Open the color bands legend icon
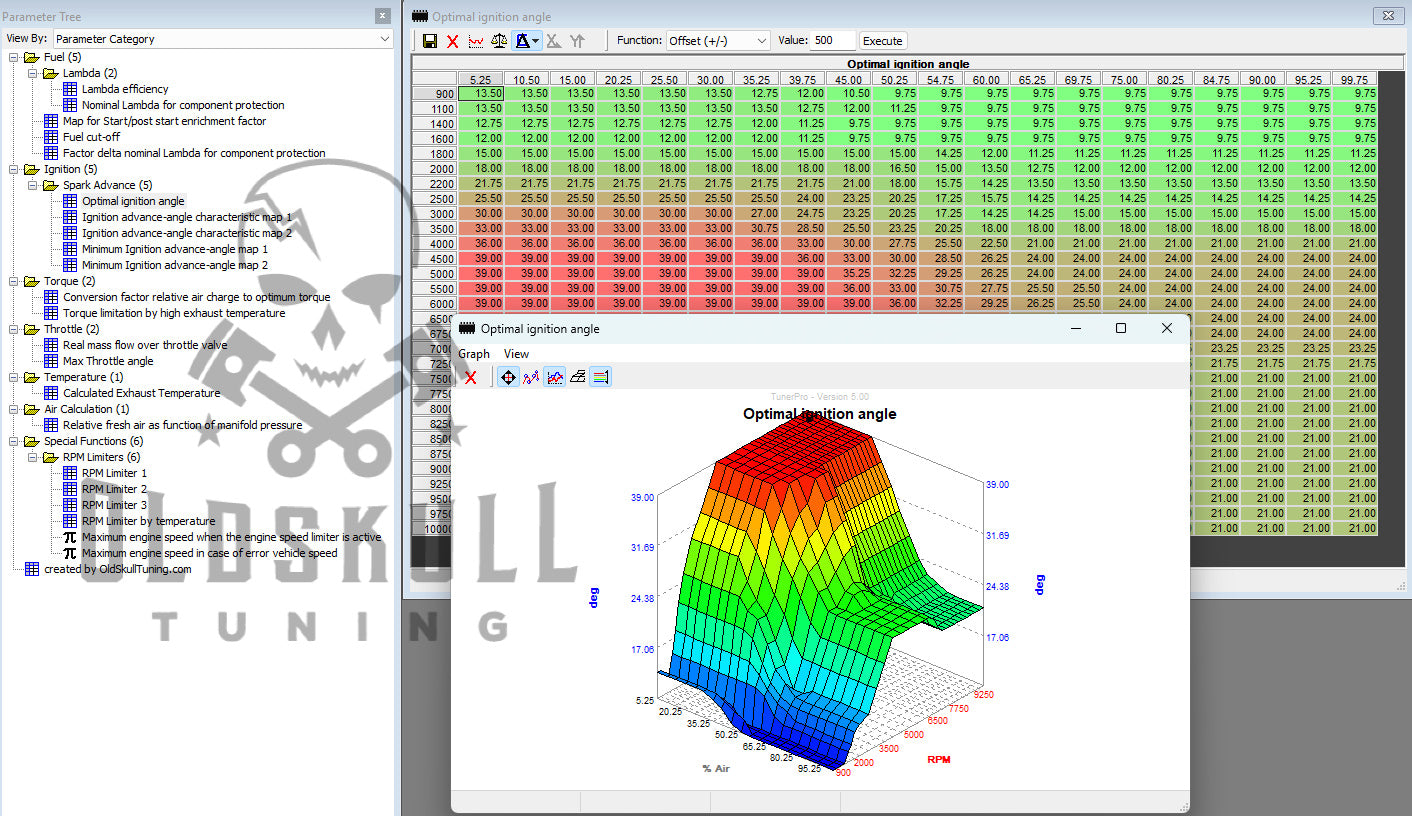This screenshot has width=1412, height=816. click(x=600, y=377)
